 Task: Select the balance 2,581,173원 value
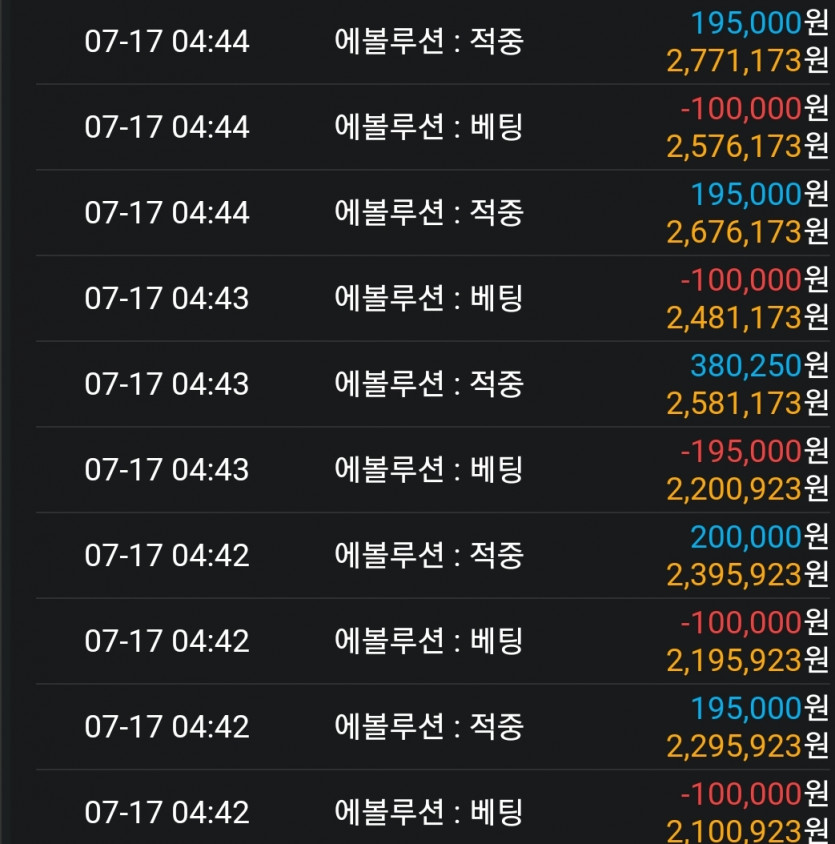[x=747, y=404]
